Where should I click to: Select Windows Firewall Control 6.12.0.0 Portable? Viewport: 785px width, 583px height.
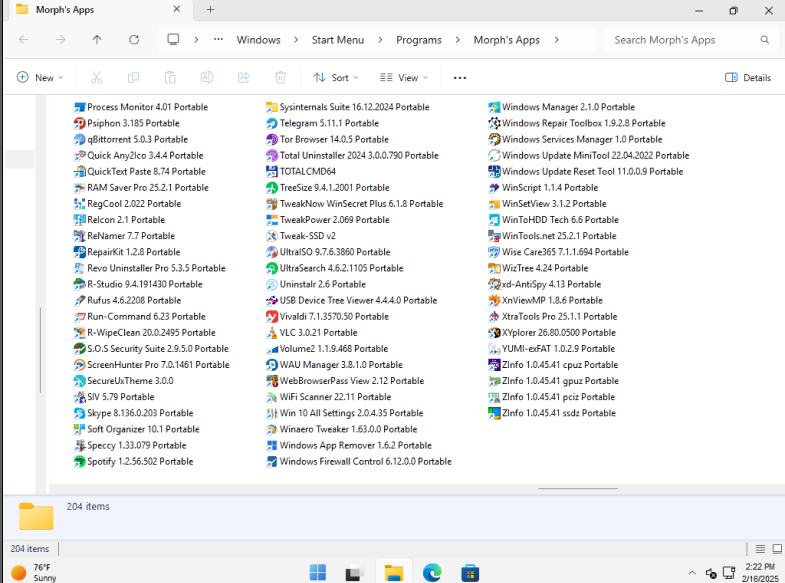[359, 461]
